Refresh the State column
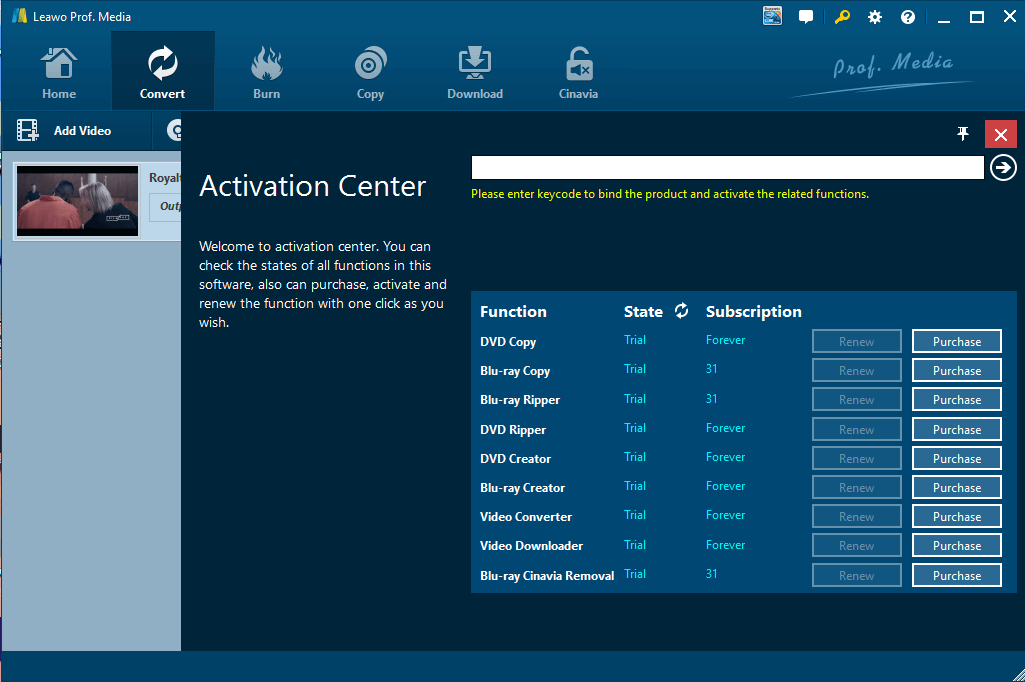Image resolution: width=1025 pixels, height=682 pixels. coord(681,311)
